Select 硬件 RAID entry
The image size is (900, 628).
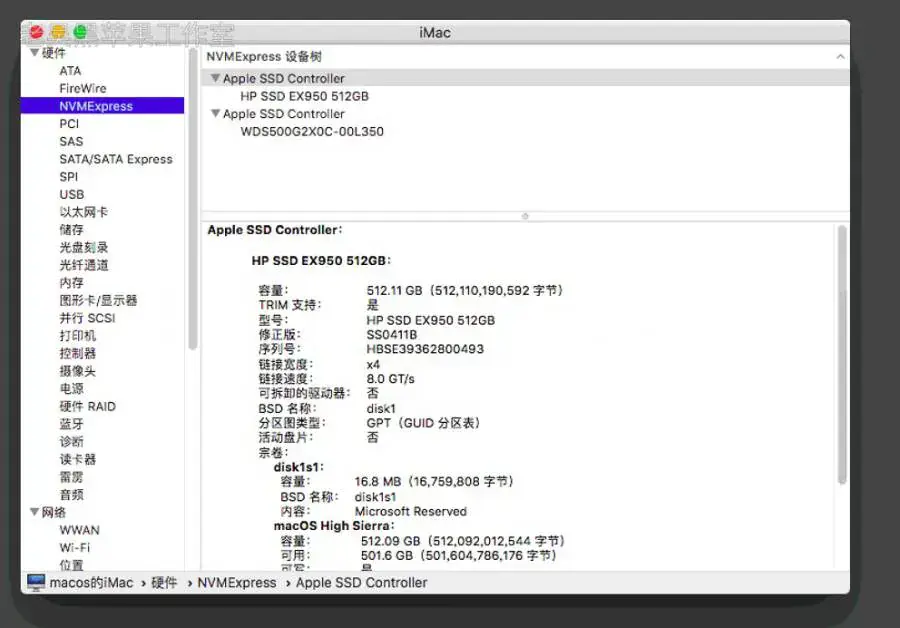(87, 406)
